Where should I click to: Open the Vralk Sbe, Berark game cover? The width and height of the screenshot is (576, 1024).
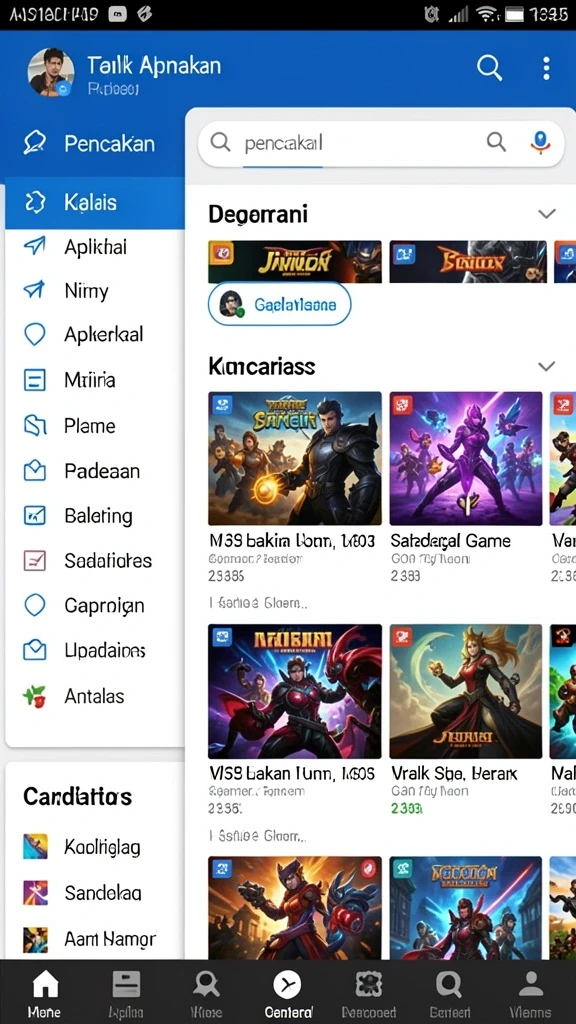pyautogui.click(x=466, y=691)
